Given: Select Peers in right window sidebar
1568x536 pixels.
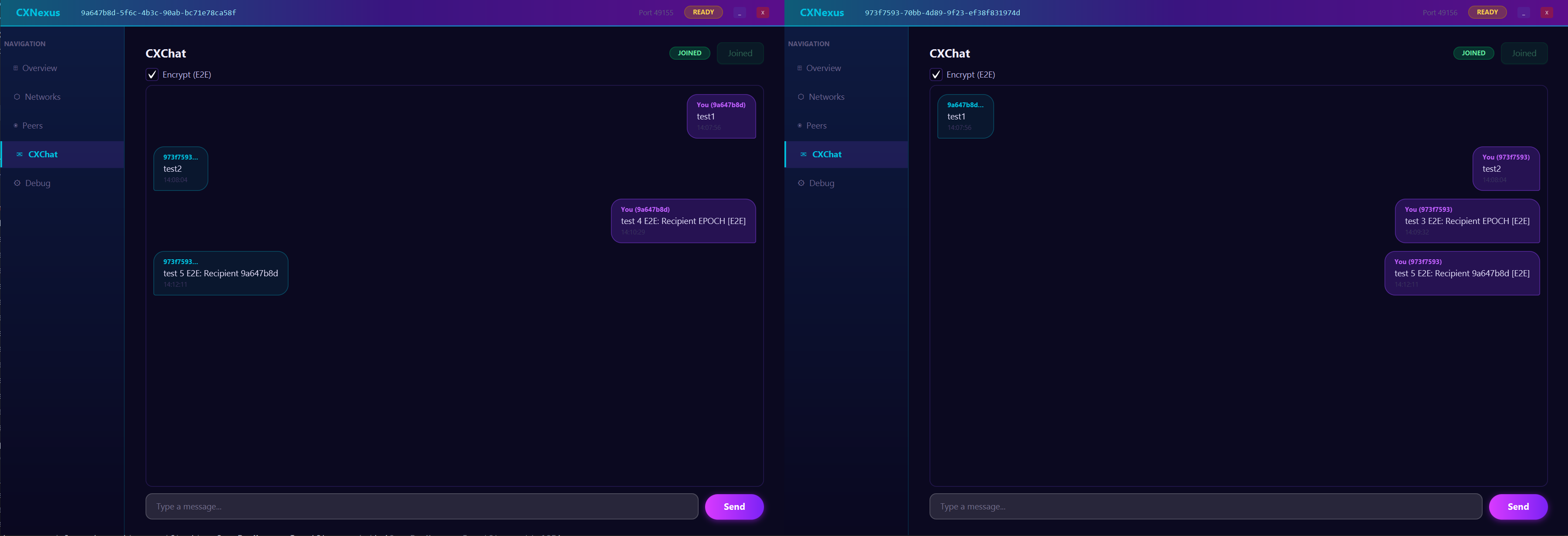Looking at the screenshot, I should [846, 126].
